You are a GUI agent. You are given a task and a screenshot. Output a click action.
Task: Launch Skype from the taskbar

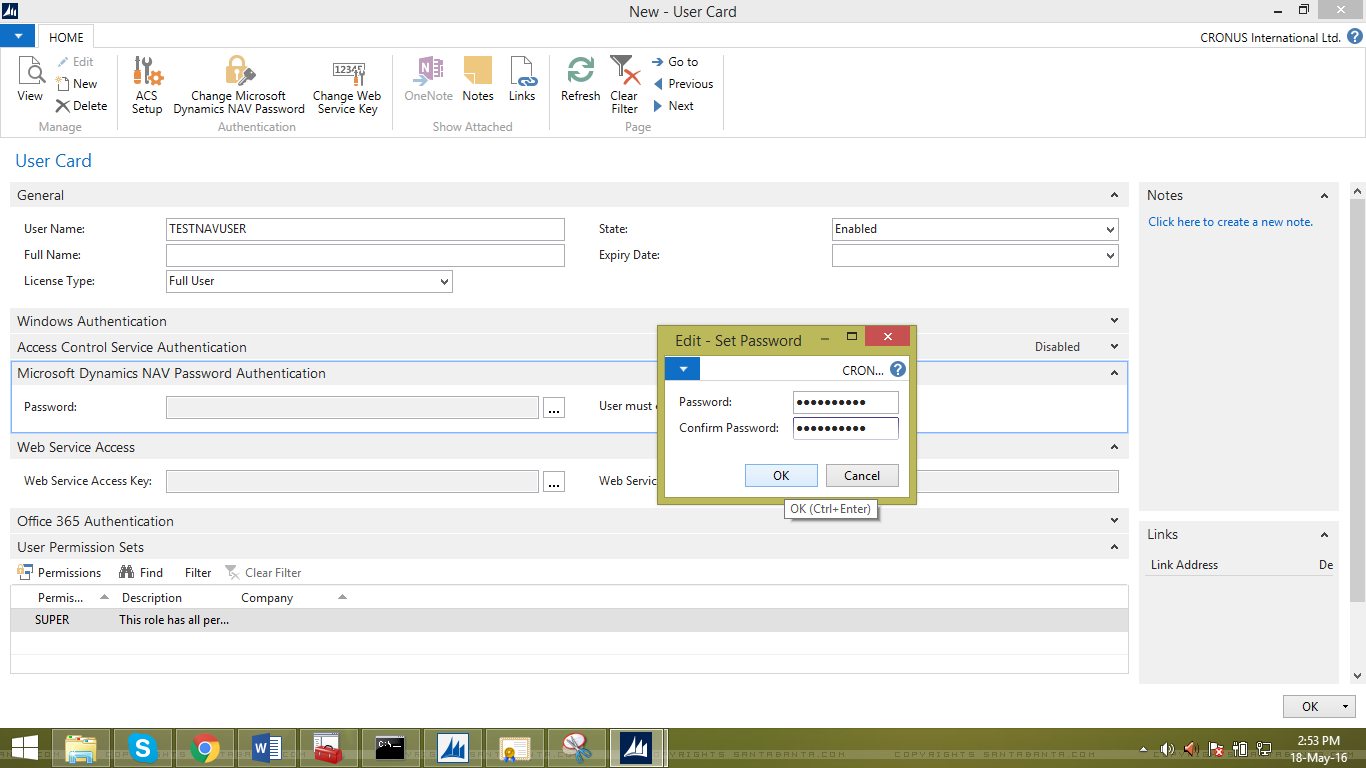[x=143, y=747]
